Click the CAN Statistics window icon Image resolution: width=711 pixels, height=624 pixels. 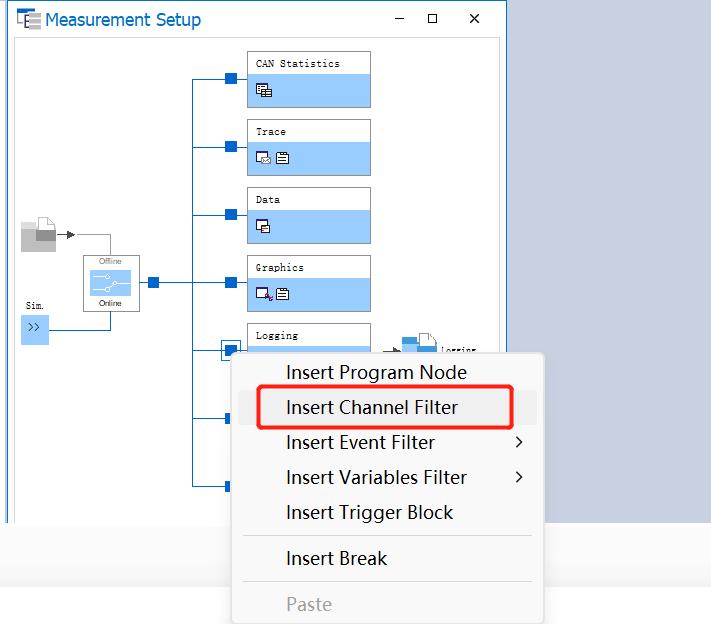(264, 90)
